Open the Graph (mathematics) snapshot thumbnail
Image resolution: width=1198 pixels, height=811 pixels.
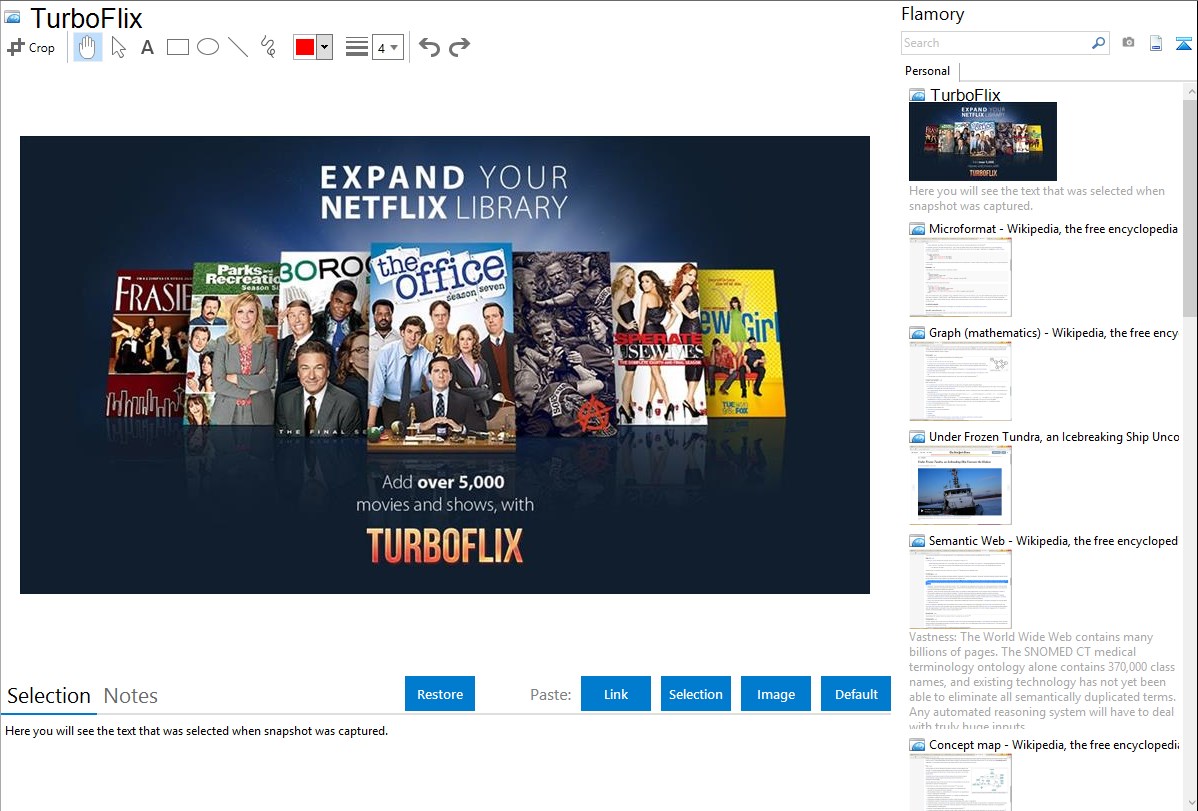[x=960, y=381]
